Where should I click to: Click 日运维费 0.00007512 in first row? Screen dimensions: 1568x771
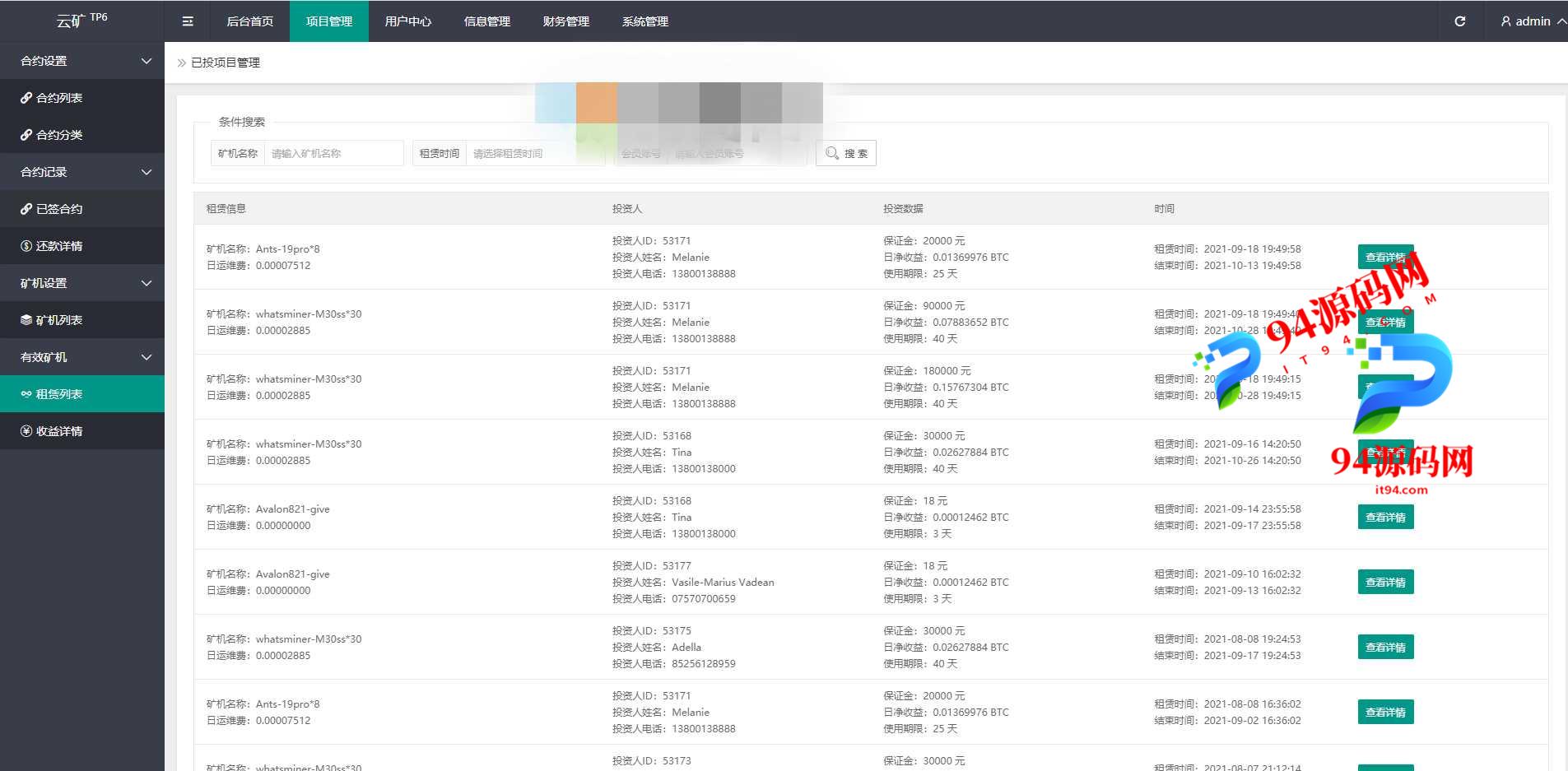tap(258, 265)
